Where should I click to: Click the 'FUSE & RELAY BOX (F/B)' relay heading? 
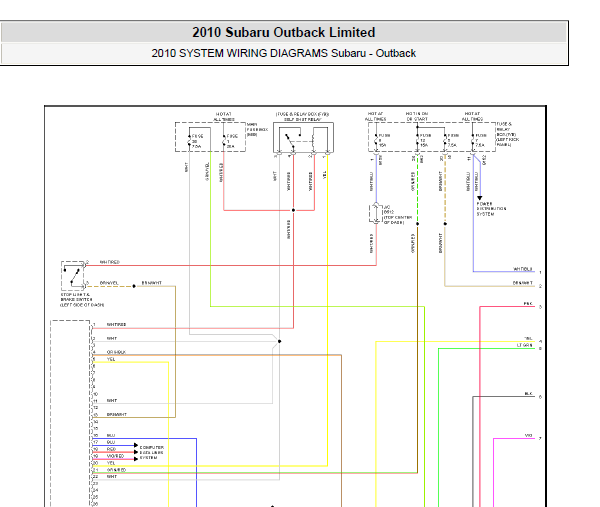(x=302, y=114)
